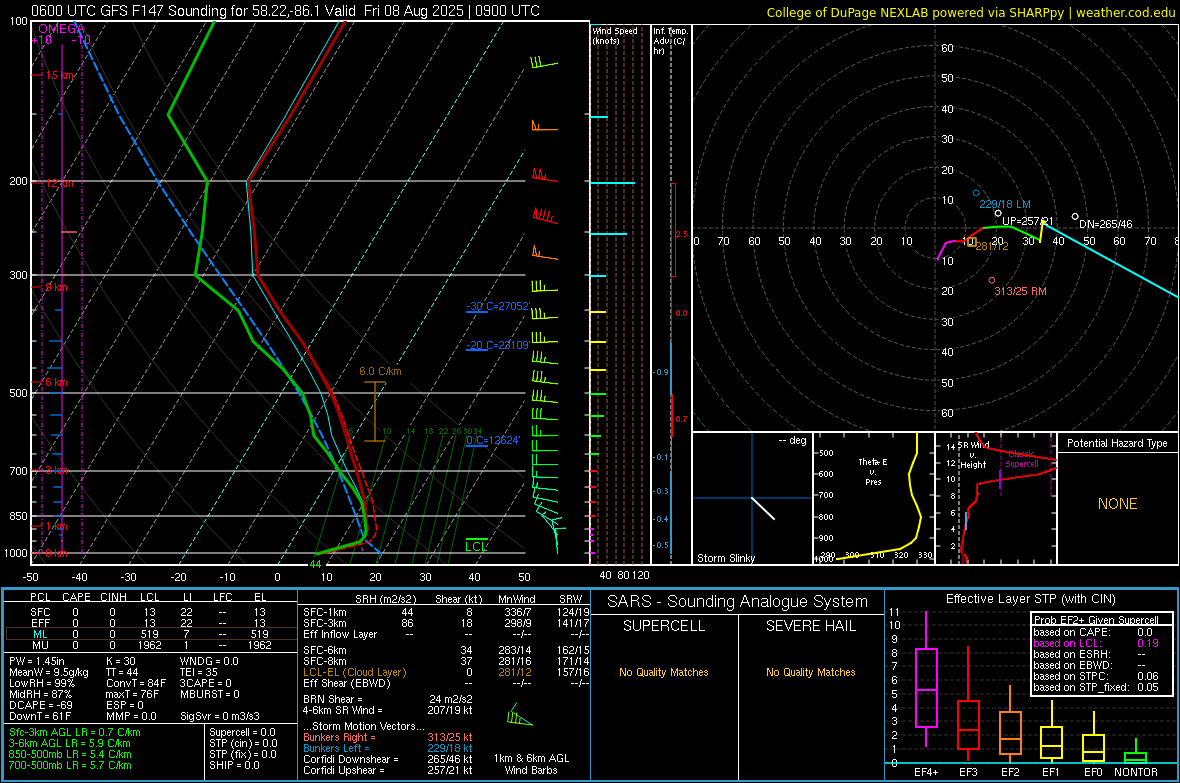Click the ConvT = 84F value

point(136,684)
